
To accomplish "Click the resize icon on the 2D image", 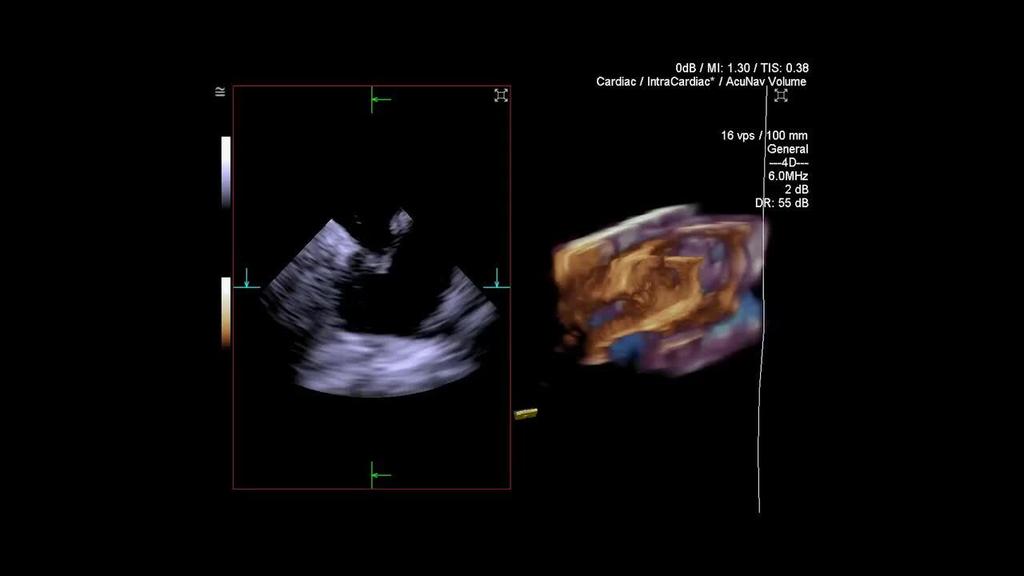I will (x=500, y=94).
